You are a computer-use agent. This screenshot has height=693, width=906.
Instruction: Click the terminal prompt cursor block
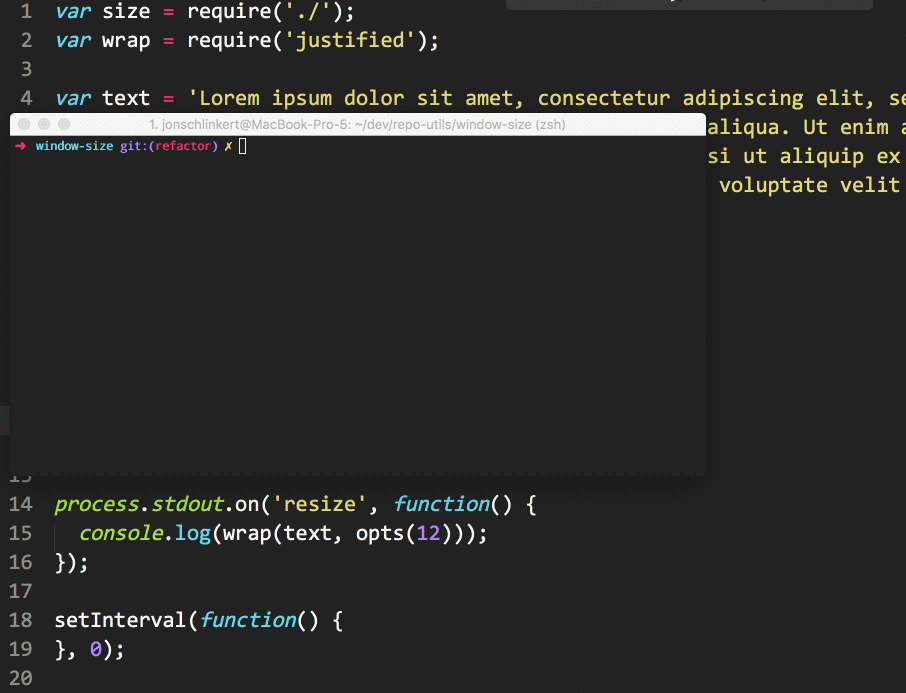pos(243,146)
